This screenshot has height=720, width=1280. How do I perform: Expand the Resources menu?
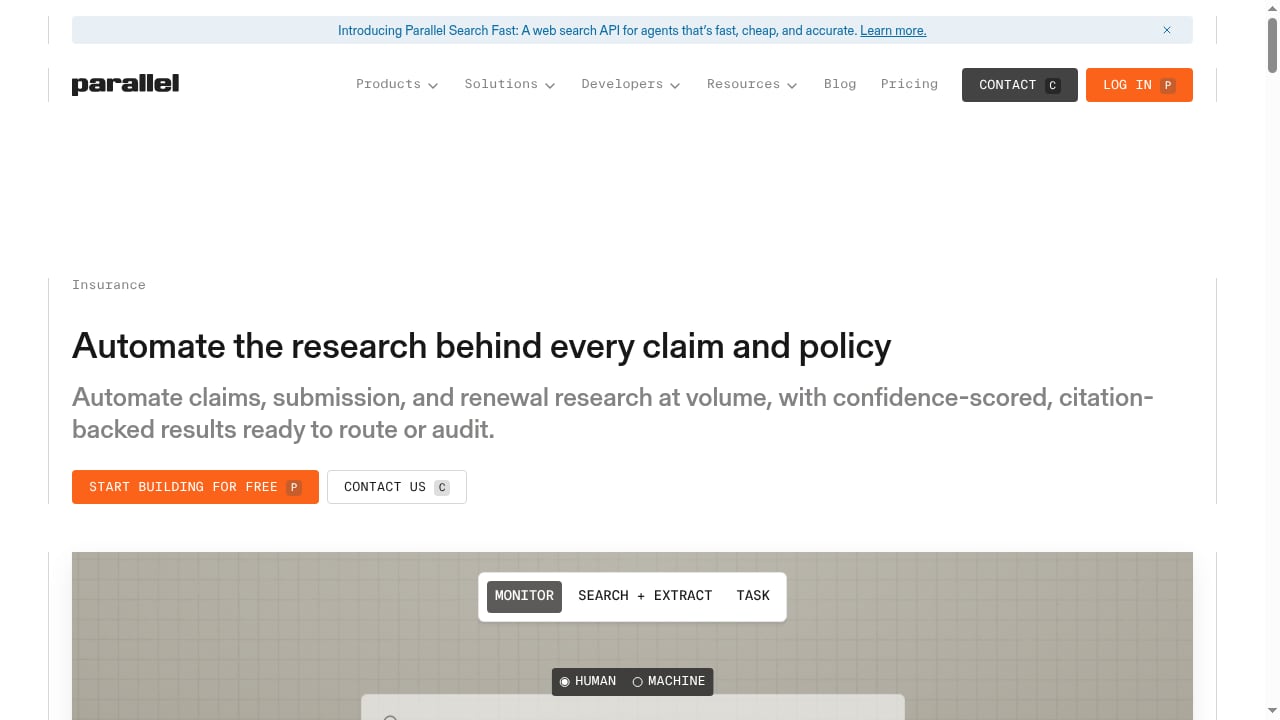[x=752, y=84]
